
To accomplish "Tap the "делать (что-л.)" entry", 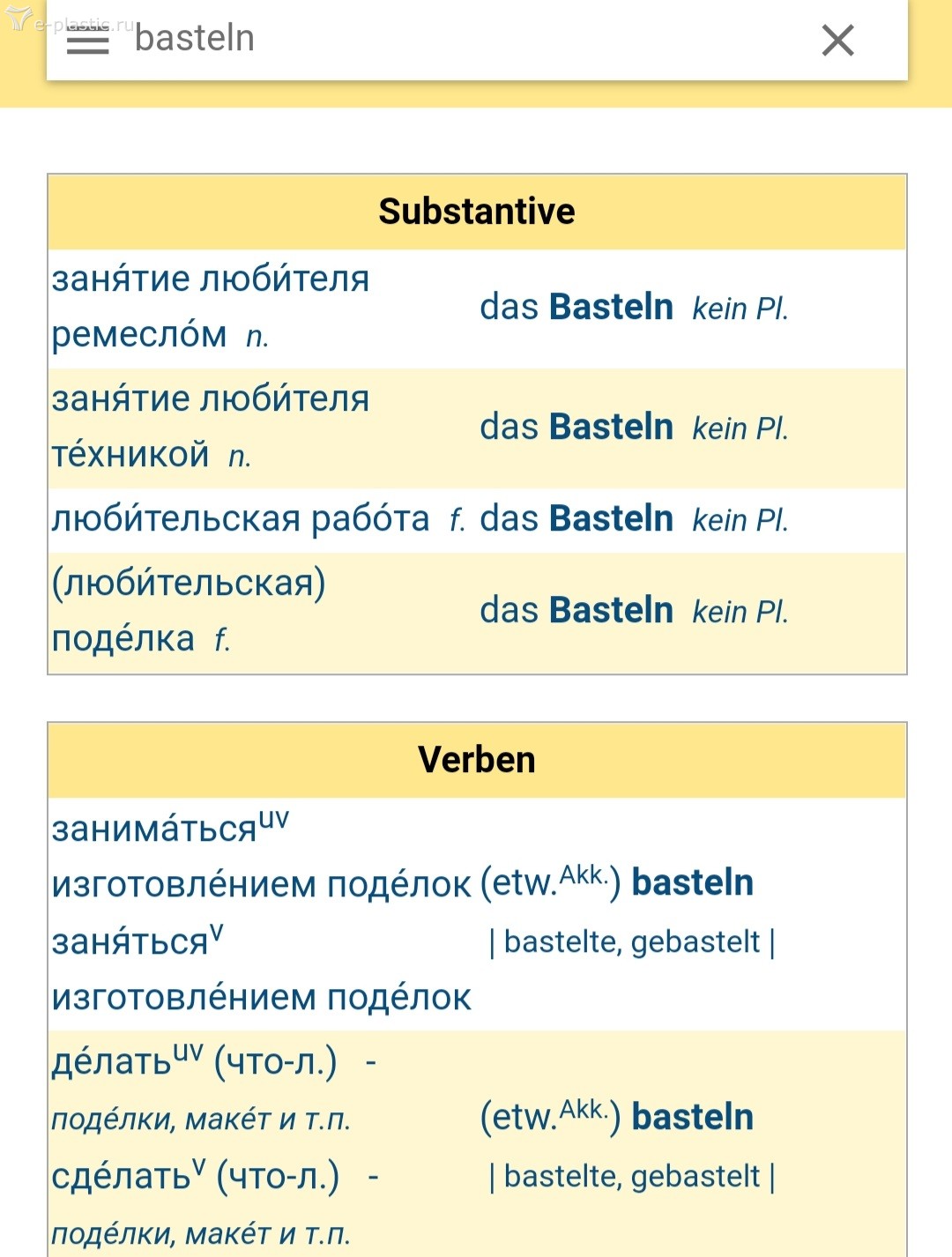I will coord(194,1062).
